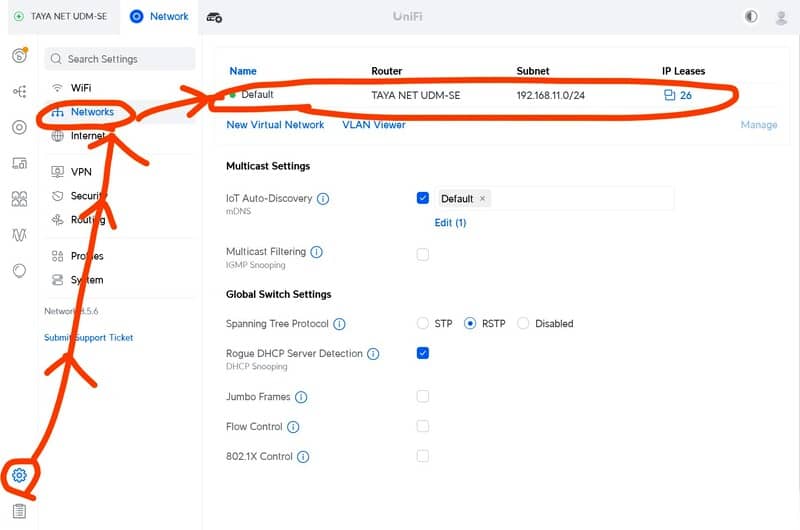
Task: Open the UniFi Devices icon in sidebar
Action: tap(19, 127)
